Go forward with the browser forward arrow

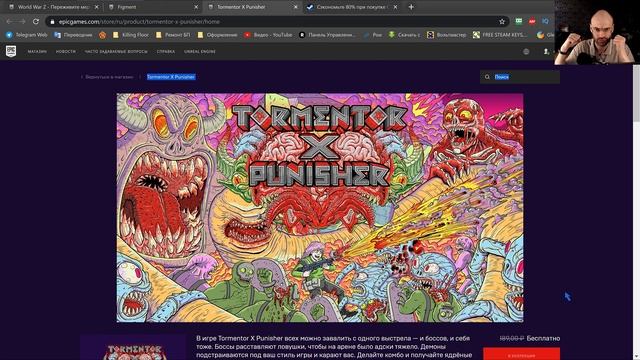(22, 22)
